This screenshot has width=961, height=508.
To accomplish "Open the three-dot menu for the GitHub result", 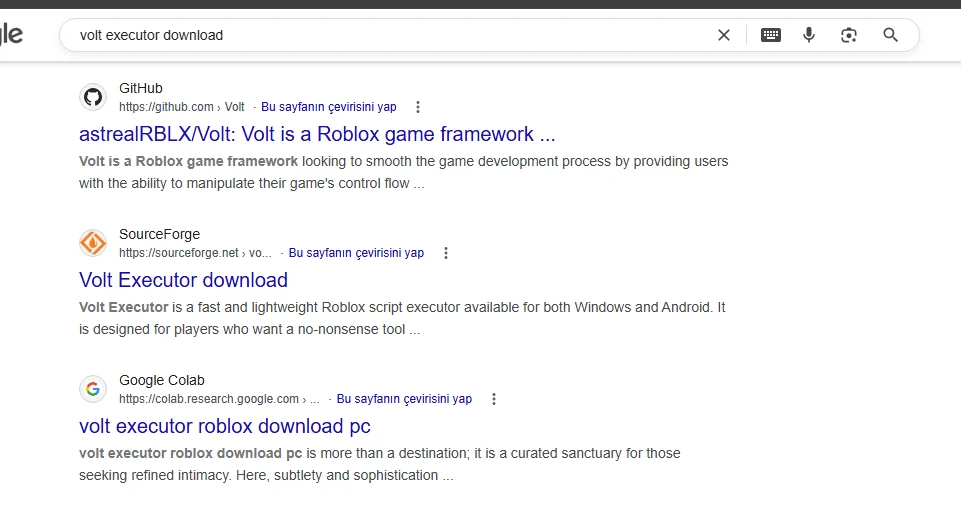I will click(418, 107).
